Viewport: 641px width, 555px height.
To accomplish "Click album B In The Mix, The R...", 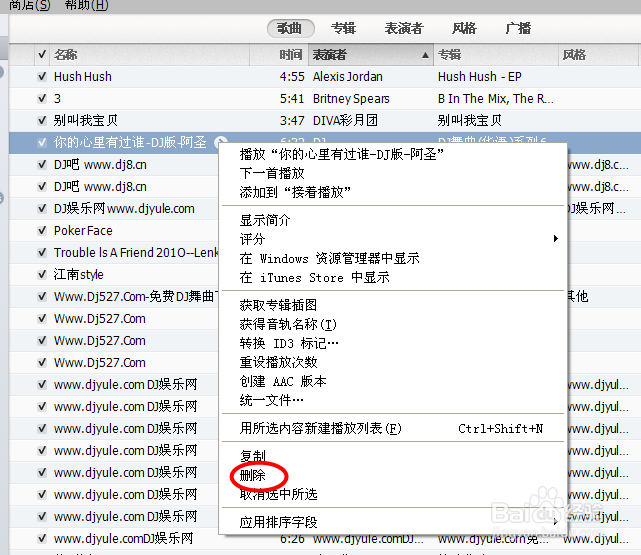I will tap(495, 98).
